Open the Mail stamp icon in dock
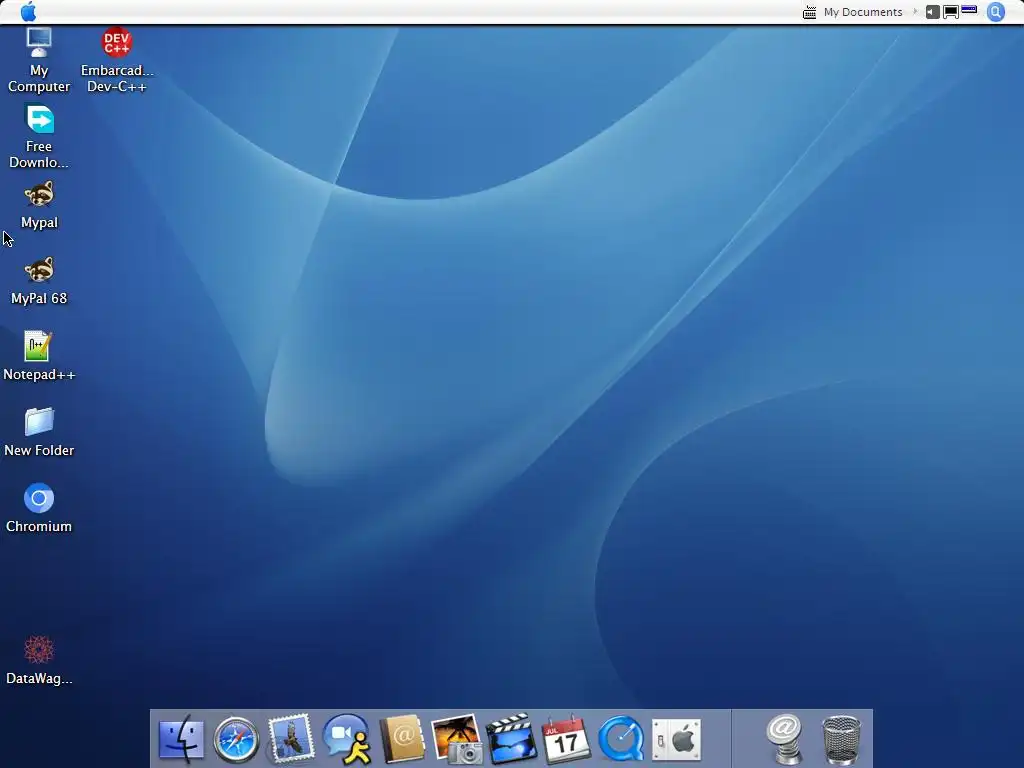Viewport: 1024px width, 768px height. (291, 739)
